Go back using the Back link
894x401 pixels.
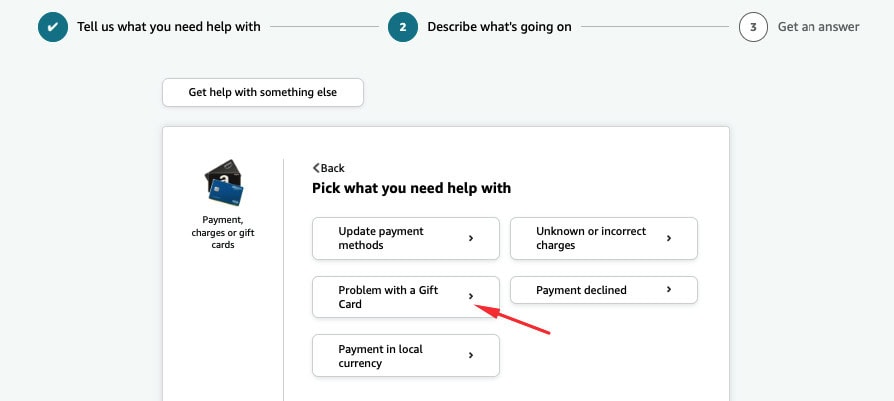332,168
